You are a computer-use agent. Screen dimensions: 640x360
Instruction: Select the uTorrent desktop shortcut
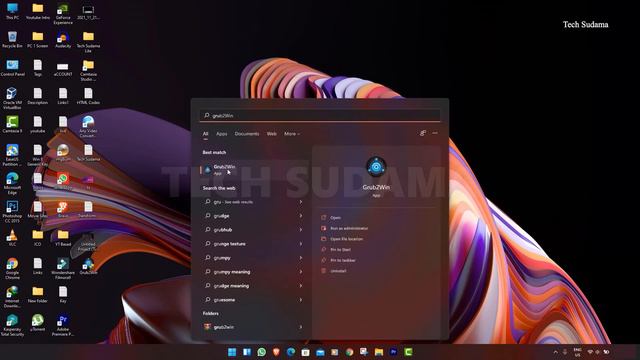pos(38,322)
